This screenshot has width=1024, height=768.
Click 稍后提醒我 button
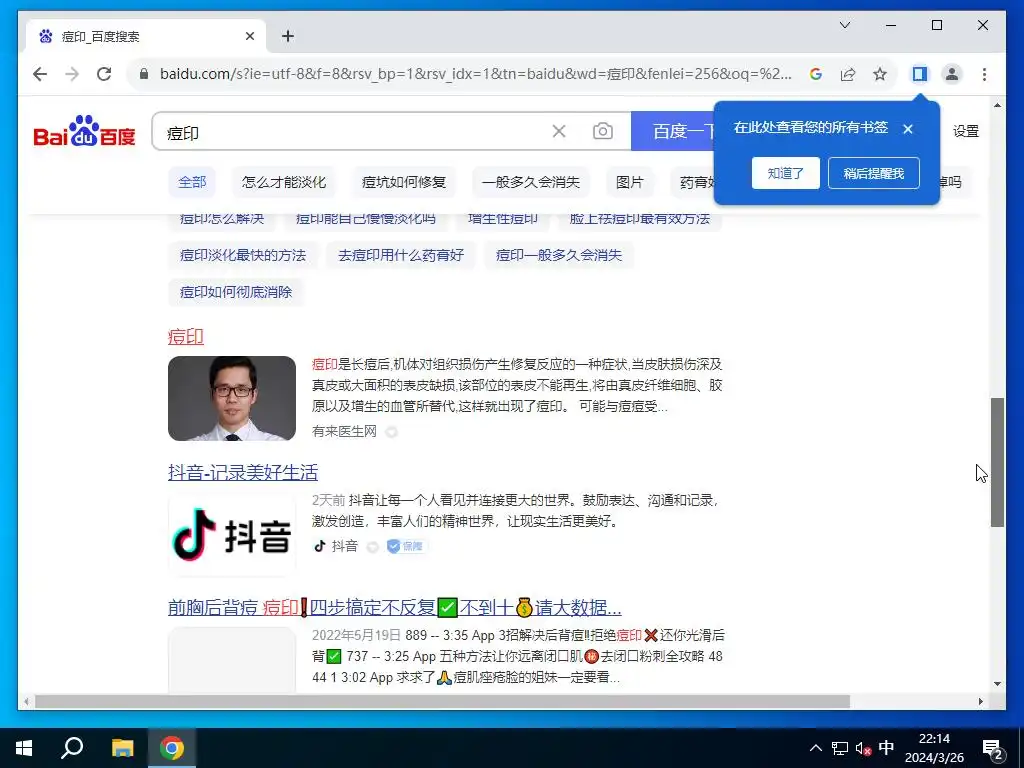(874, 173)
